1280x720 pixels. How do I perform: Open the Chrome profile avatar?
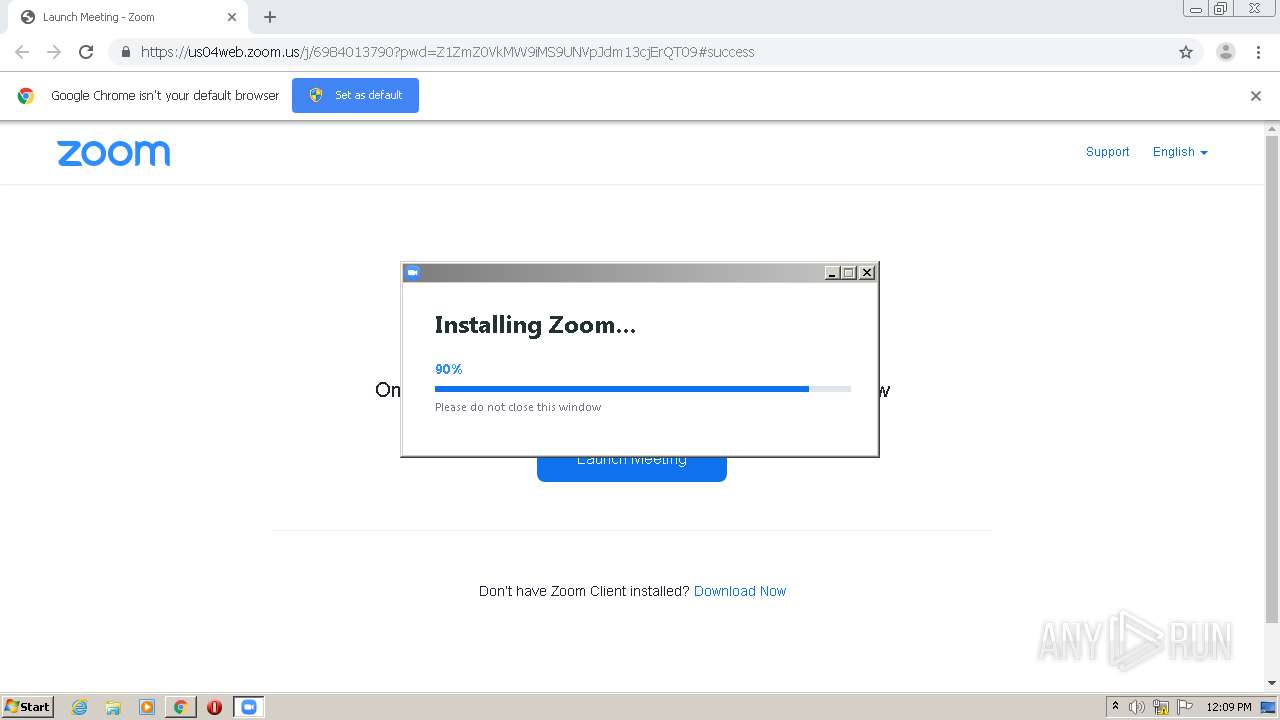coord(1226,52)
